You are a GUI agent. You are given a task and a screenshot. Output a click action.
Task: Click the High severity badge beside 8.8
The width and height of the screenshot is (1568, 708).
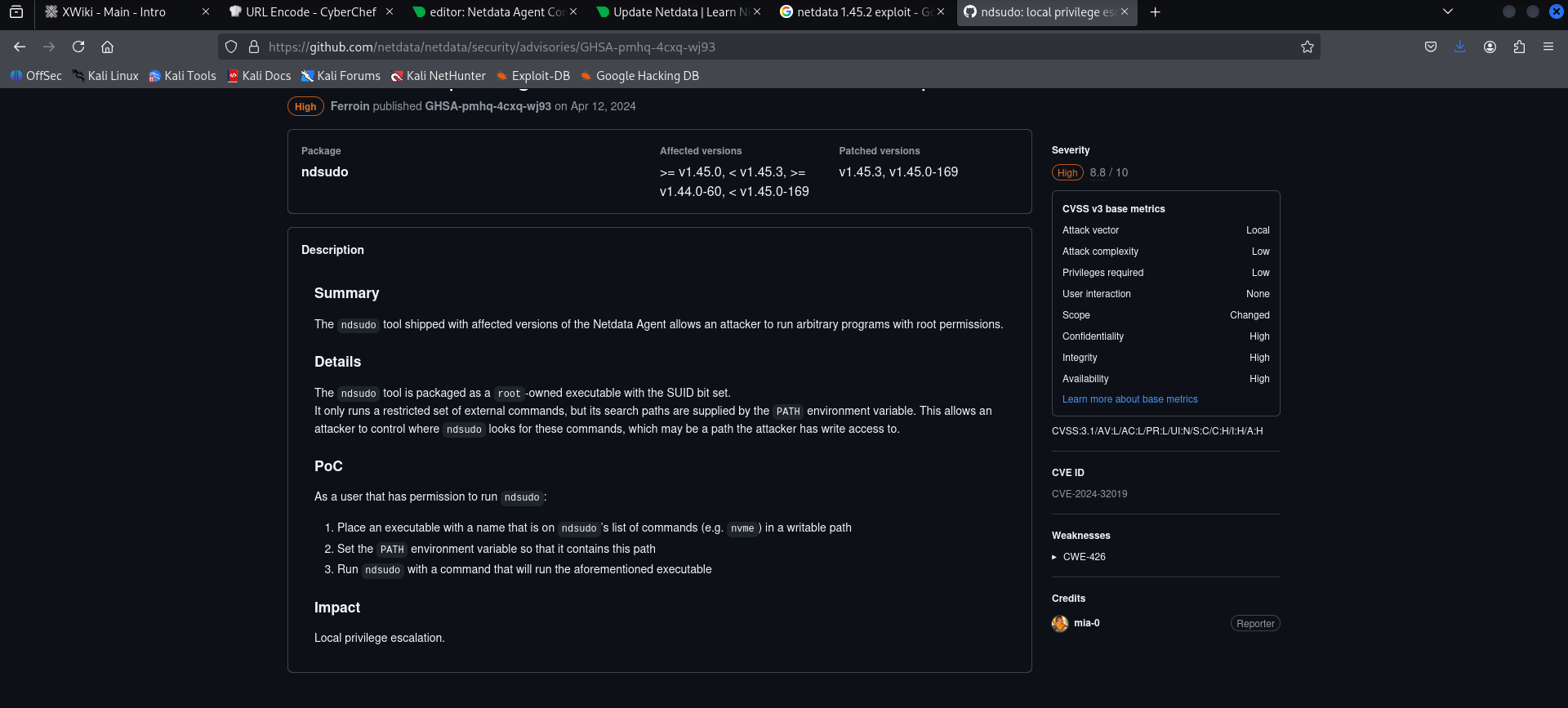[x=1067, y=172]
